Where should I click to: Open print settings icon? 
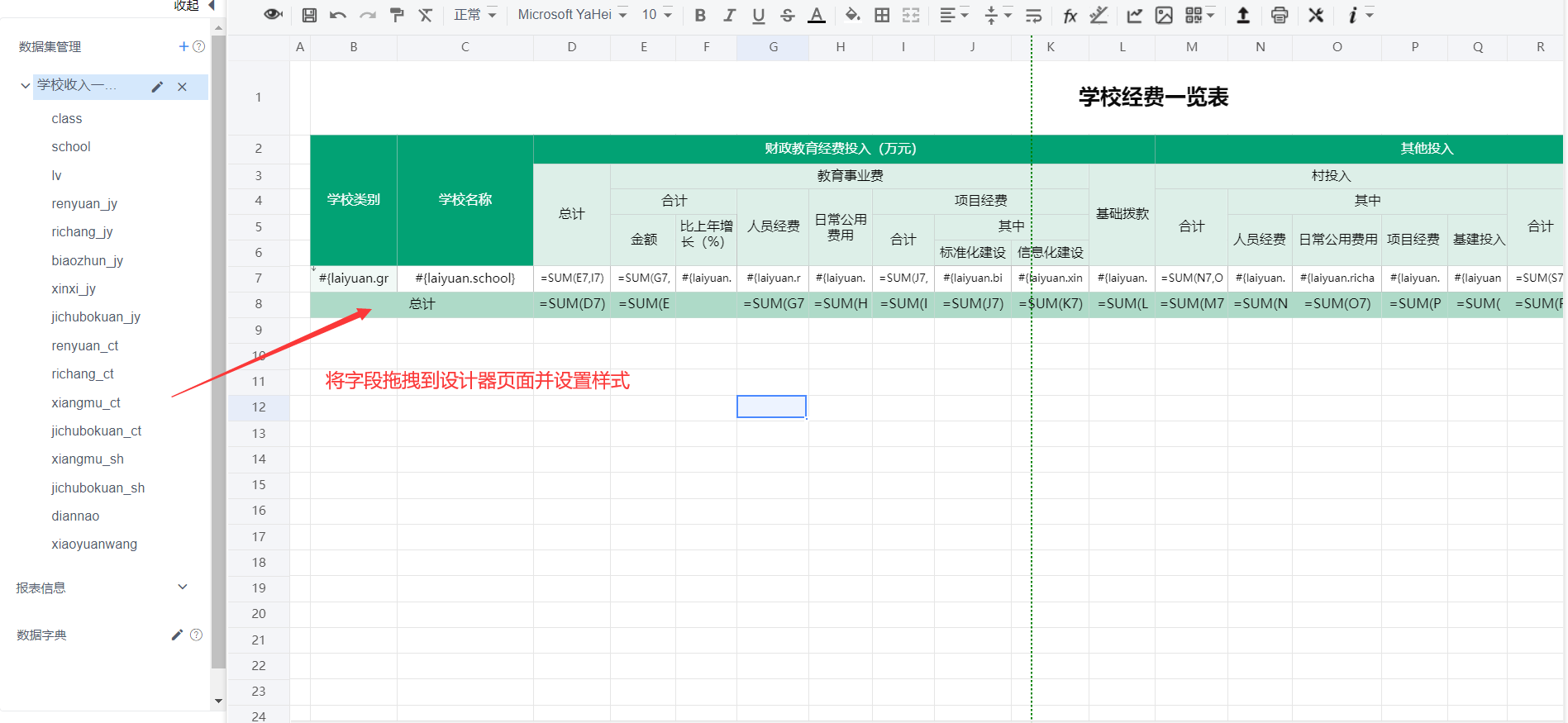tap(1280, 15)
